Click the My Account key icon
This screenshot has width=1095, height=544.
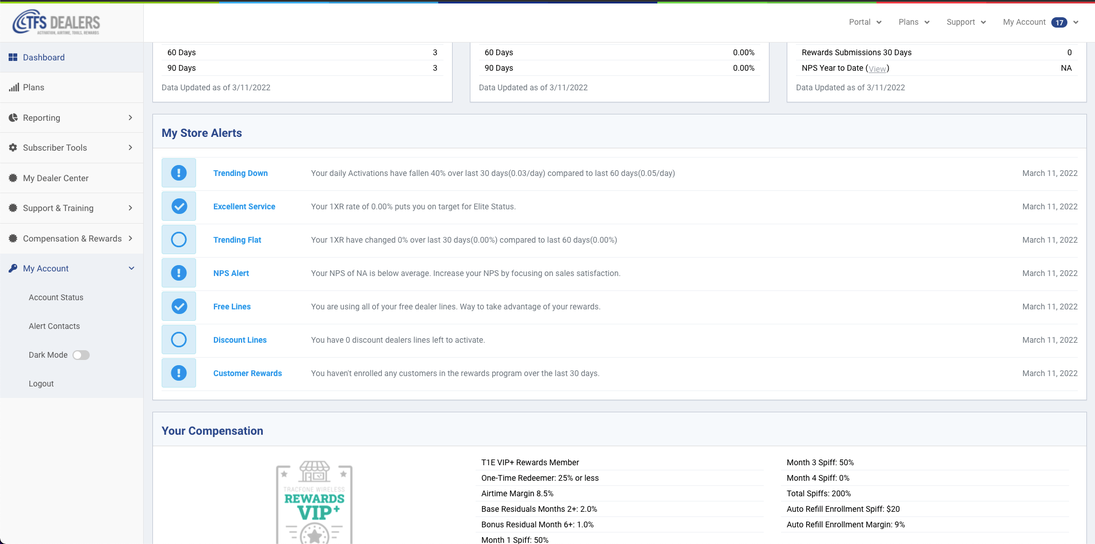(x=13, y=268)
